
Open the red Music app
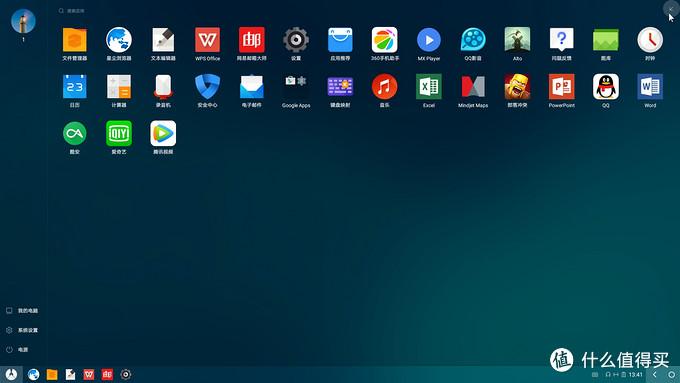point(384,87)
